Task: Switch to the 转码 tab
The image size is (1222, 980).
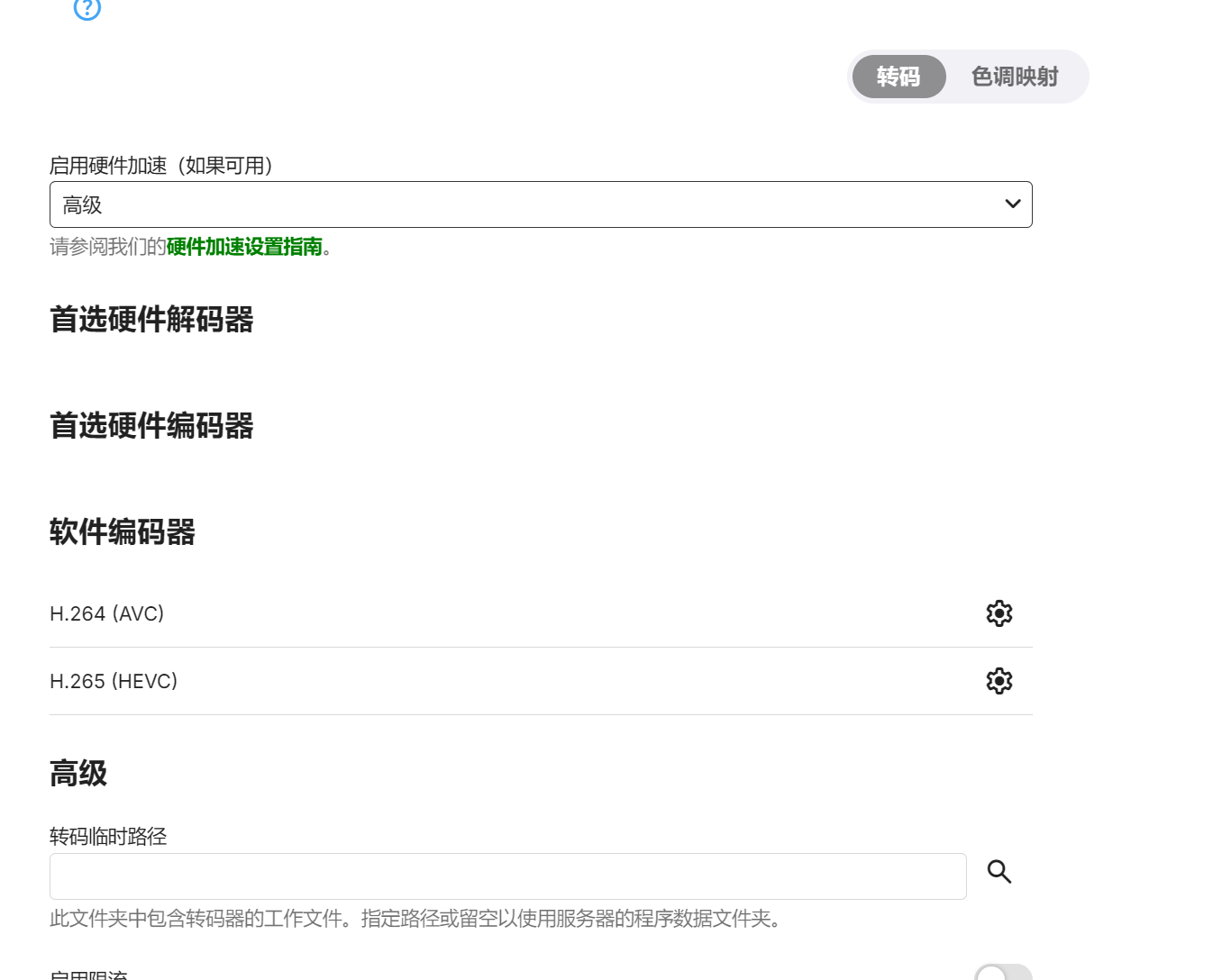Action: (898, 77)
